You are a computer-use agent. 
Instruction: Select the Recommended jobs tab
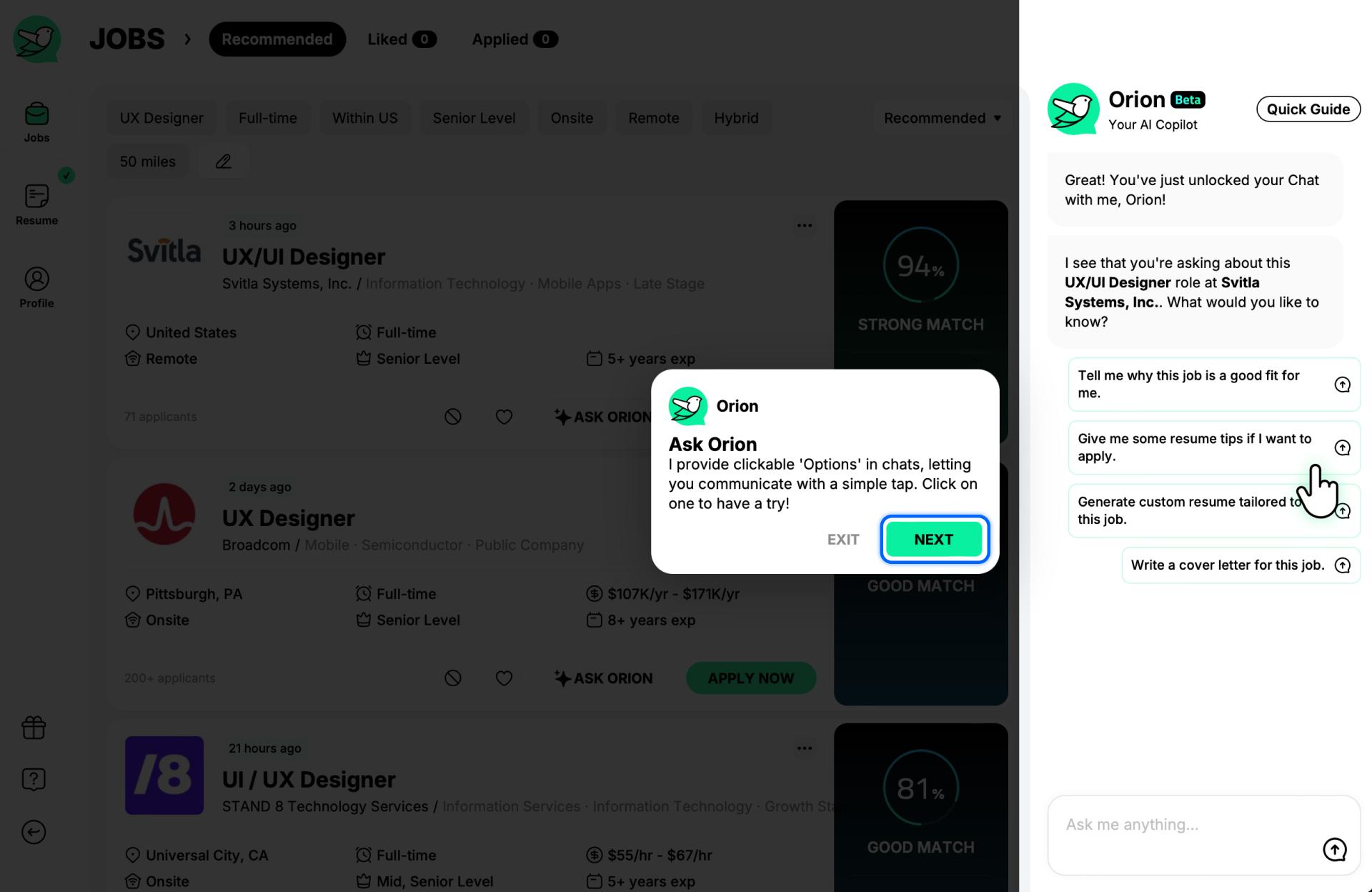[x=276, y=38]
